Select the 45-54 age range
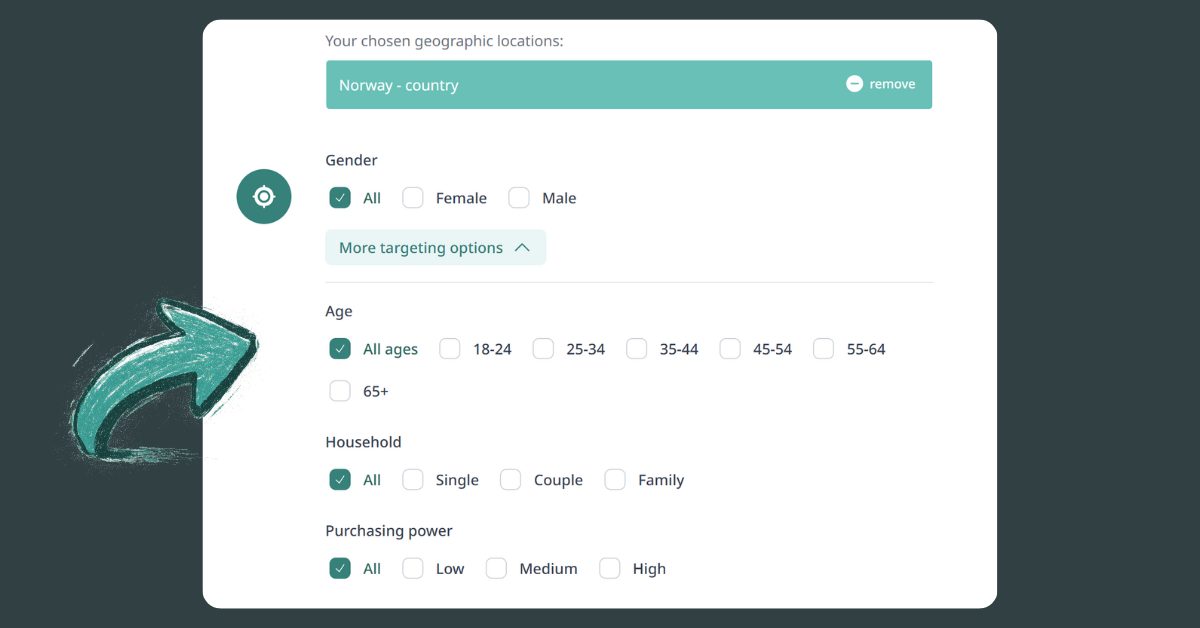 pyautogui.click(x=730, y=349)
